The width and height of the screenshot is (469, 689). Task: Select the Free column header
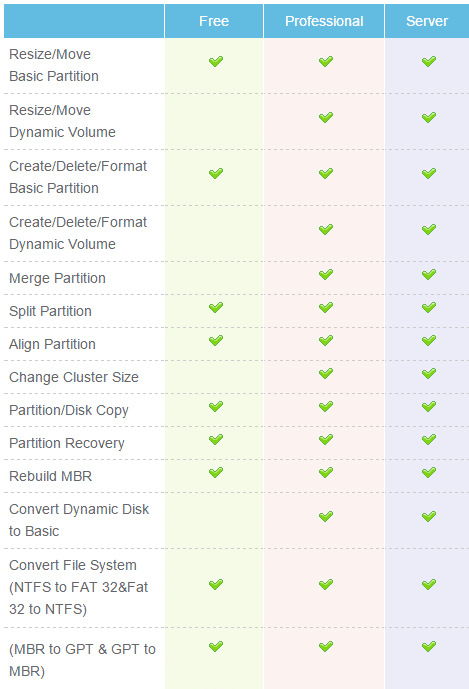214,21
